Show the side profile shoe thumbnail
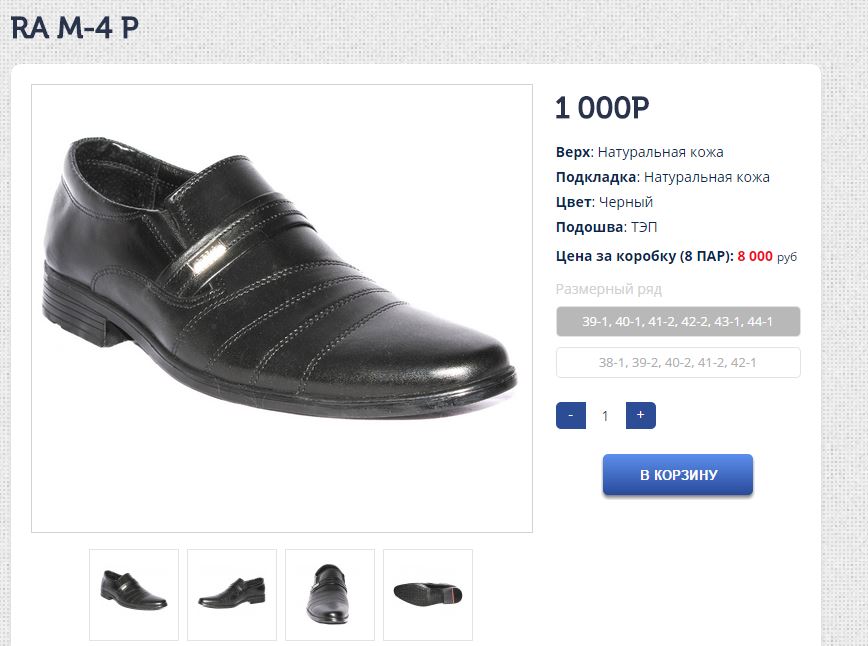 tap(232, 594)
